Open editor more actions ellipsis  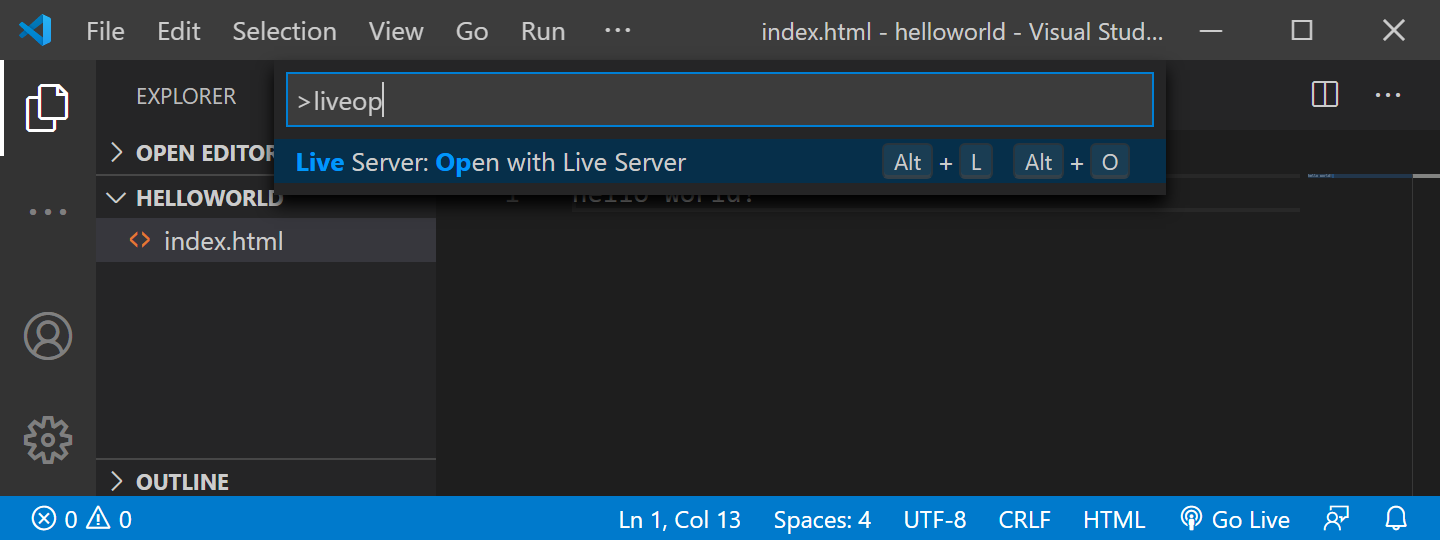[x=1388, y=95]
